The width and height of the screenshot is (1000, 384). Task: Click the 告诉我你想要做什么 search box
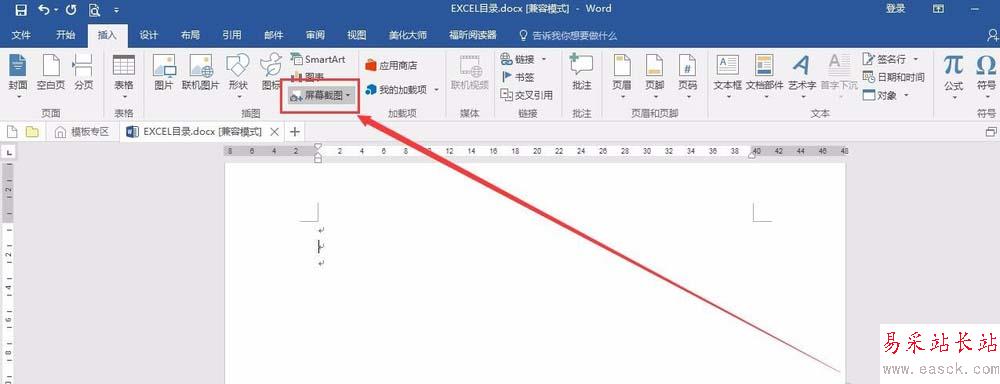(568, 36)
